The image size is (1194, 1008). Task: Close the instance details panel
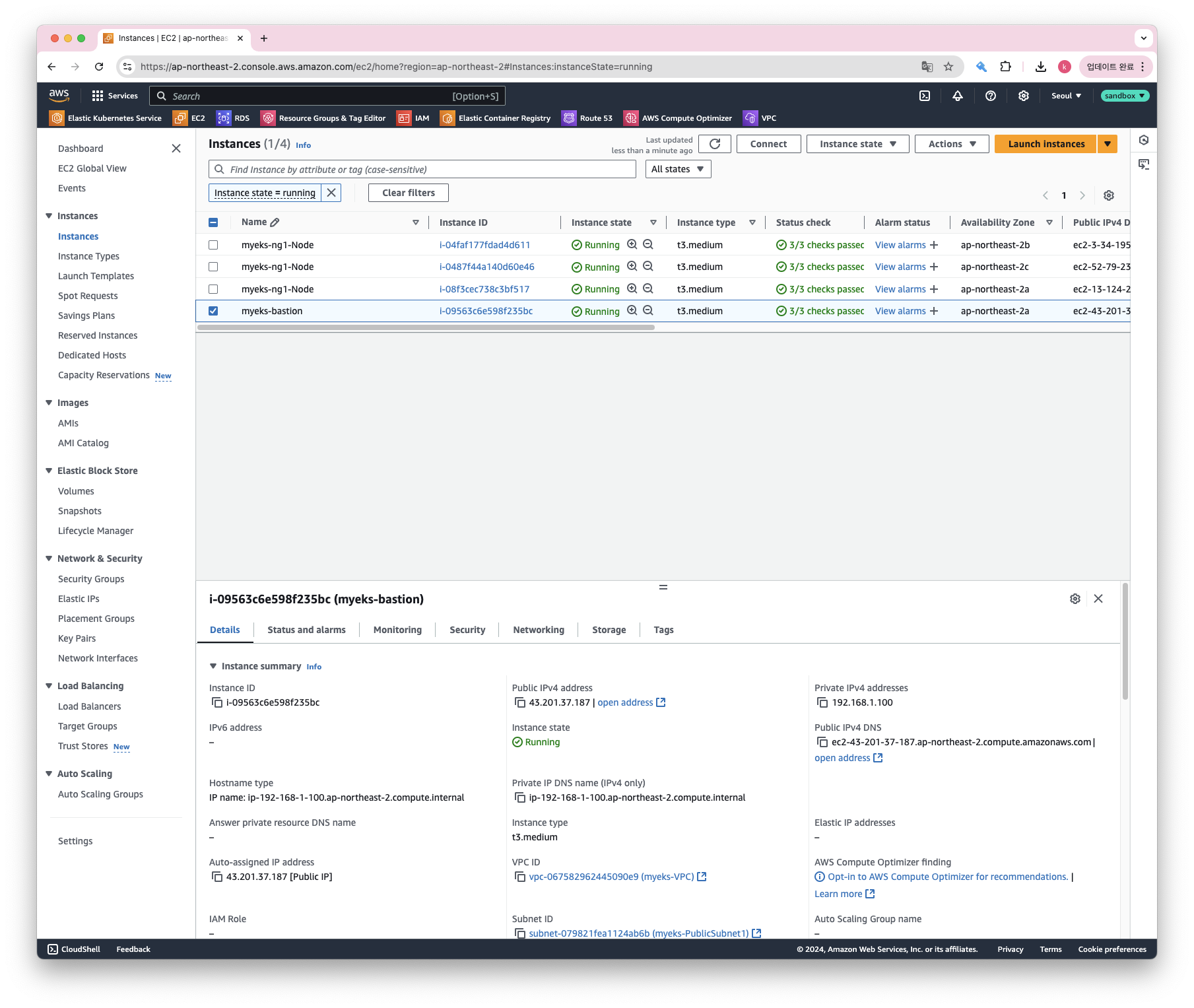[x=1098, y=599]
